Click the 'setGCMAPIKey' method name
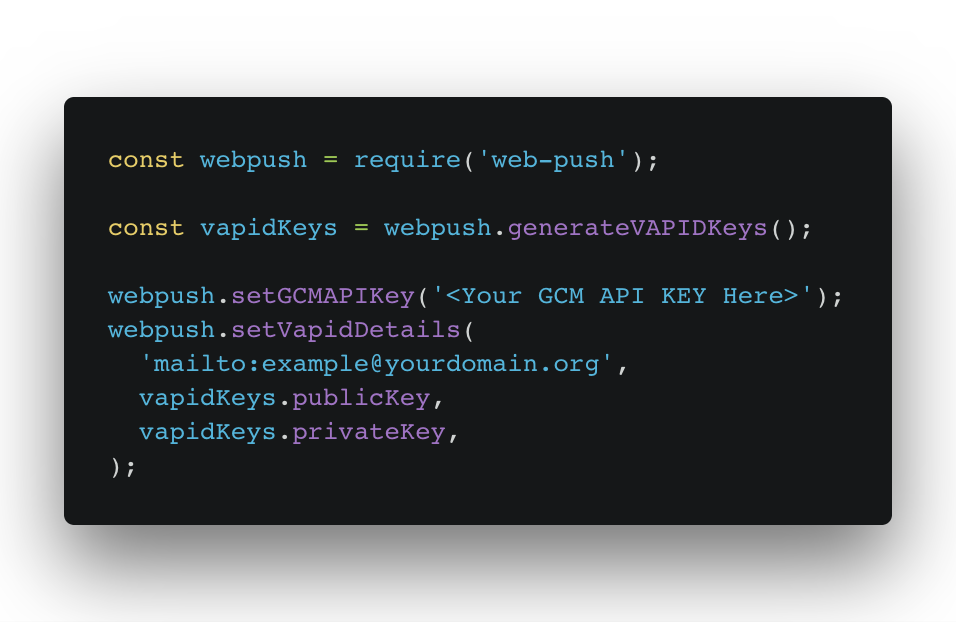 (323, 297)
